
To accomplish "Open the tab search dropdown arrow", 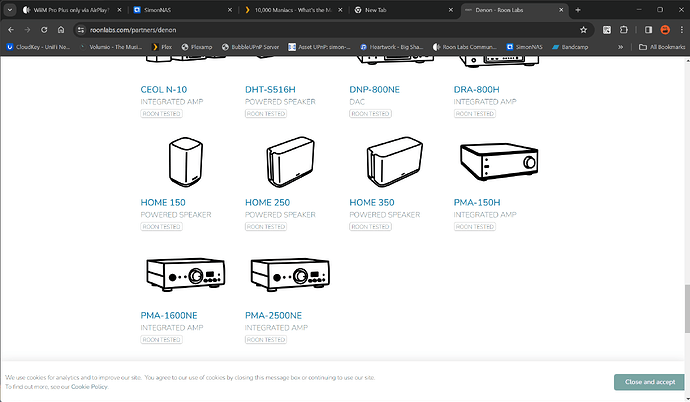I will pos(9,10).
